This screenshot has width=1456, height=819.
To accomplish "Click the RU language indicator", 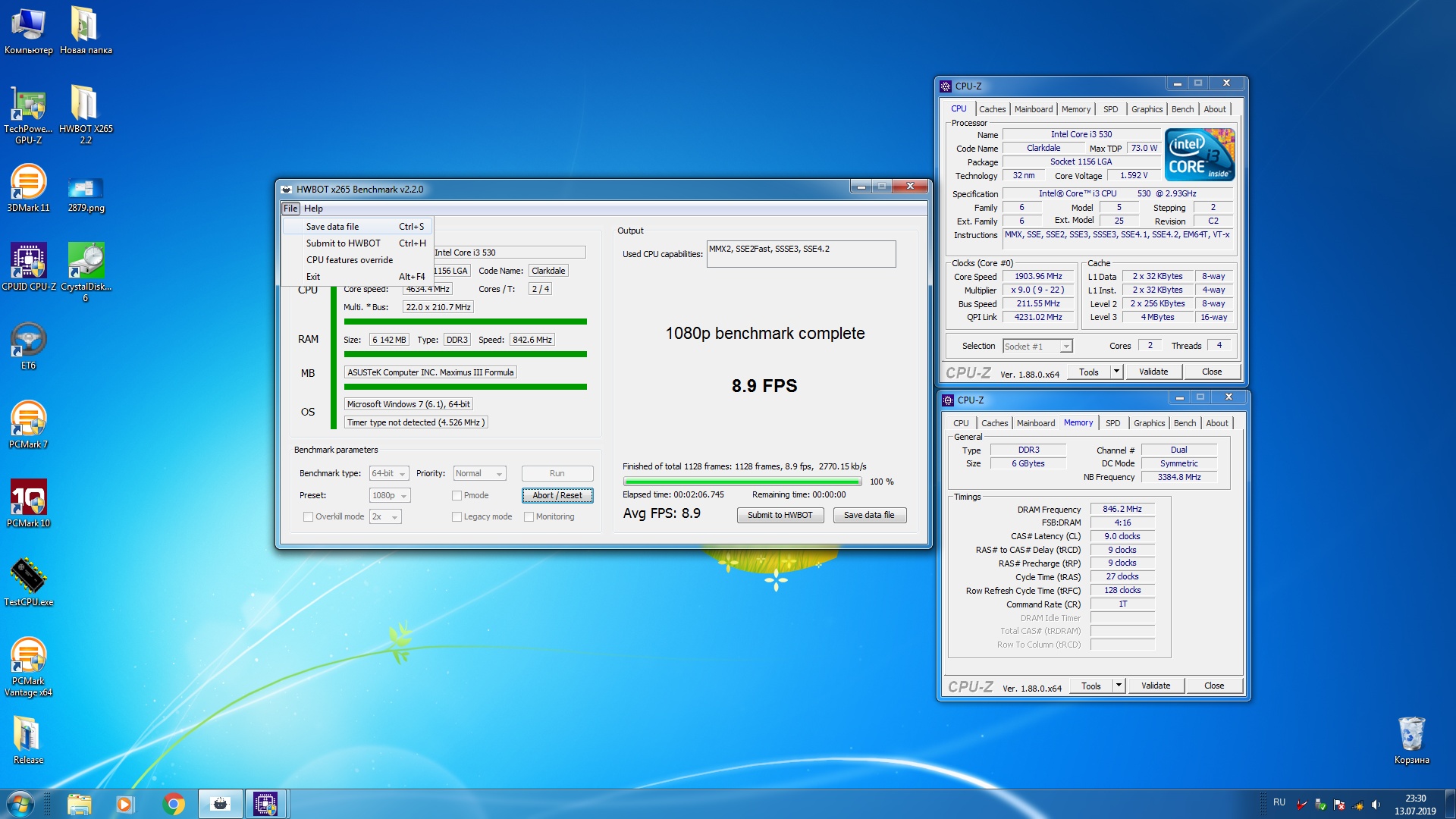I will coord(1279,802).
